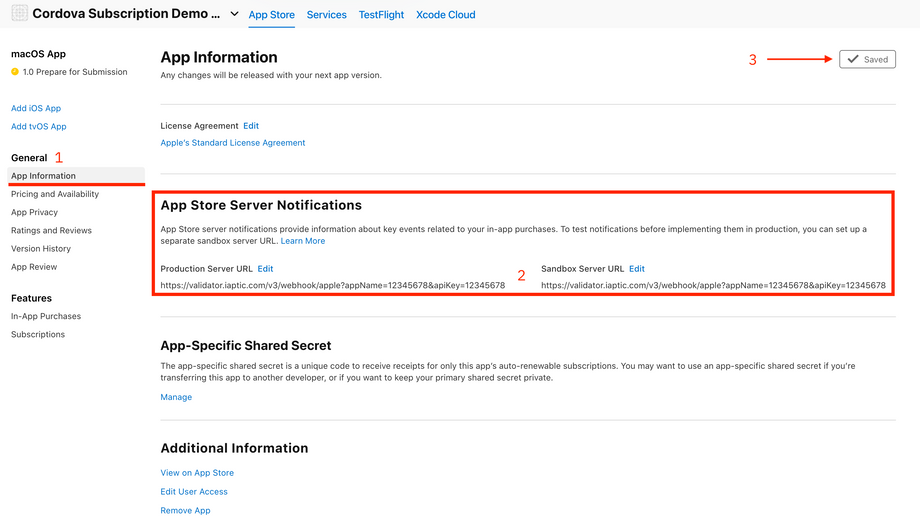The height and width of the screenshot is (529, 920).
Task: Open 1.0 Prepare for Submission version
Action: click(x=75, y=72)
